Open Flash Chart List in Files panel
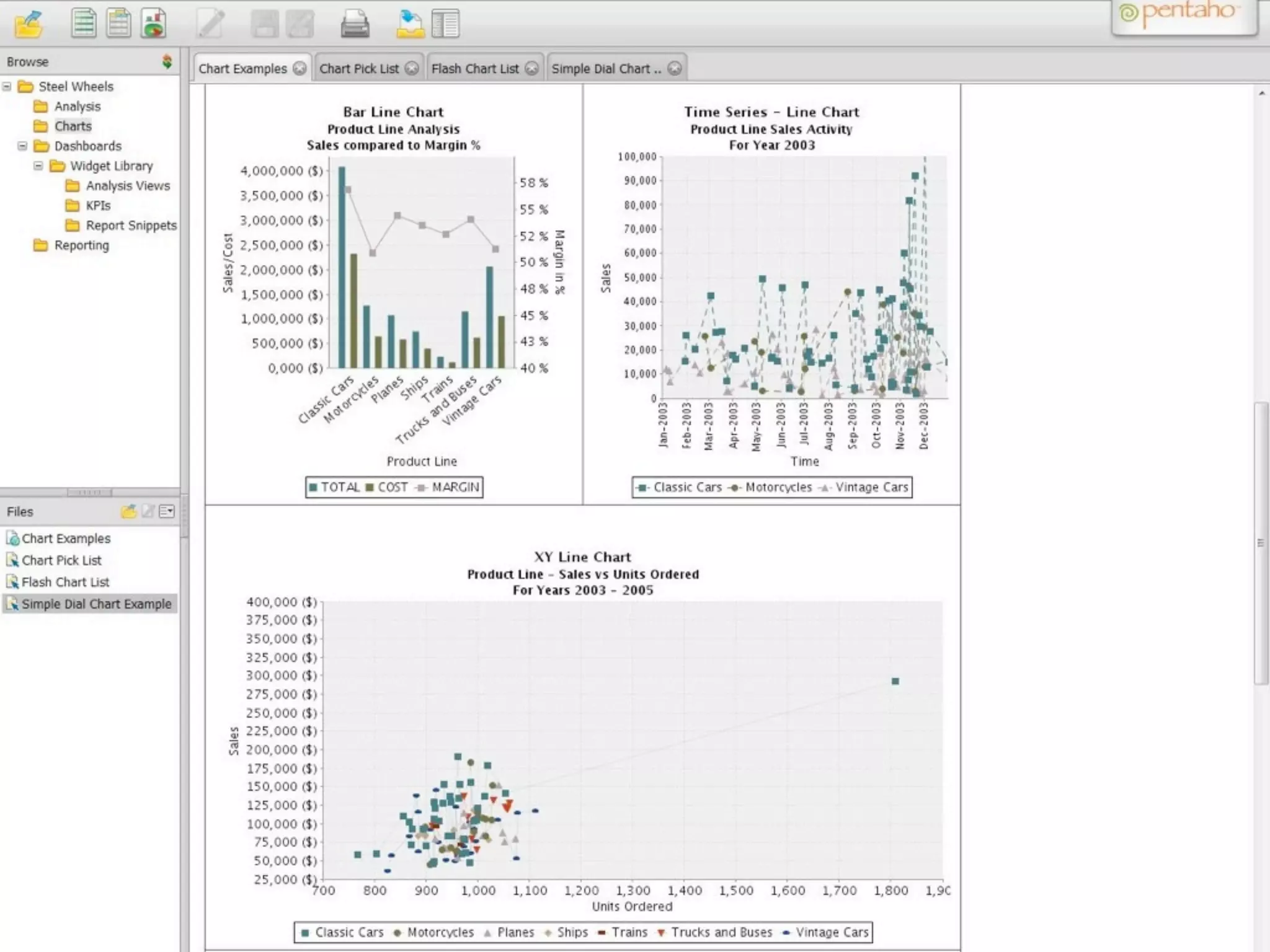 (65, 582)
